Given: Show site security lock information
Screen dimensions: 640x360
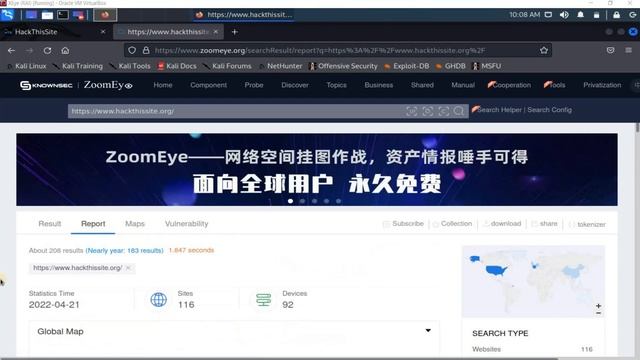Looking at the screenshot, I should coord(146,50).
